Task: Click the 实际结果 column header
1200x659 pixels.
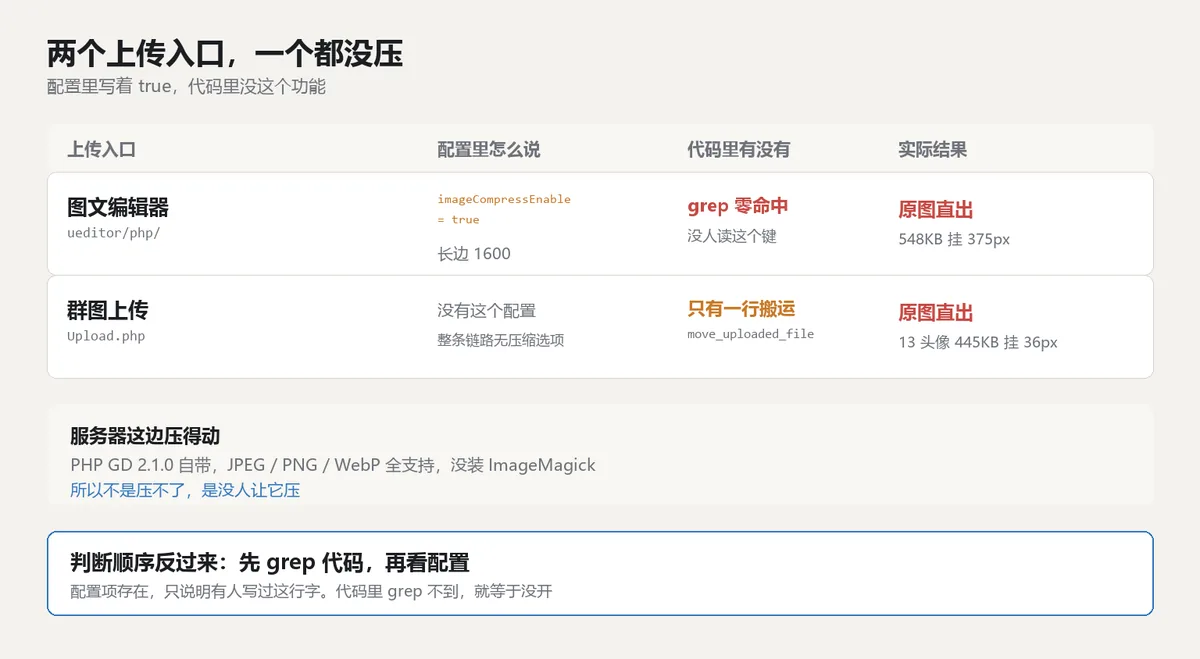Action: click(932, 150)
